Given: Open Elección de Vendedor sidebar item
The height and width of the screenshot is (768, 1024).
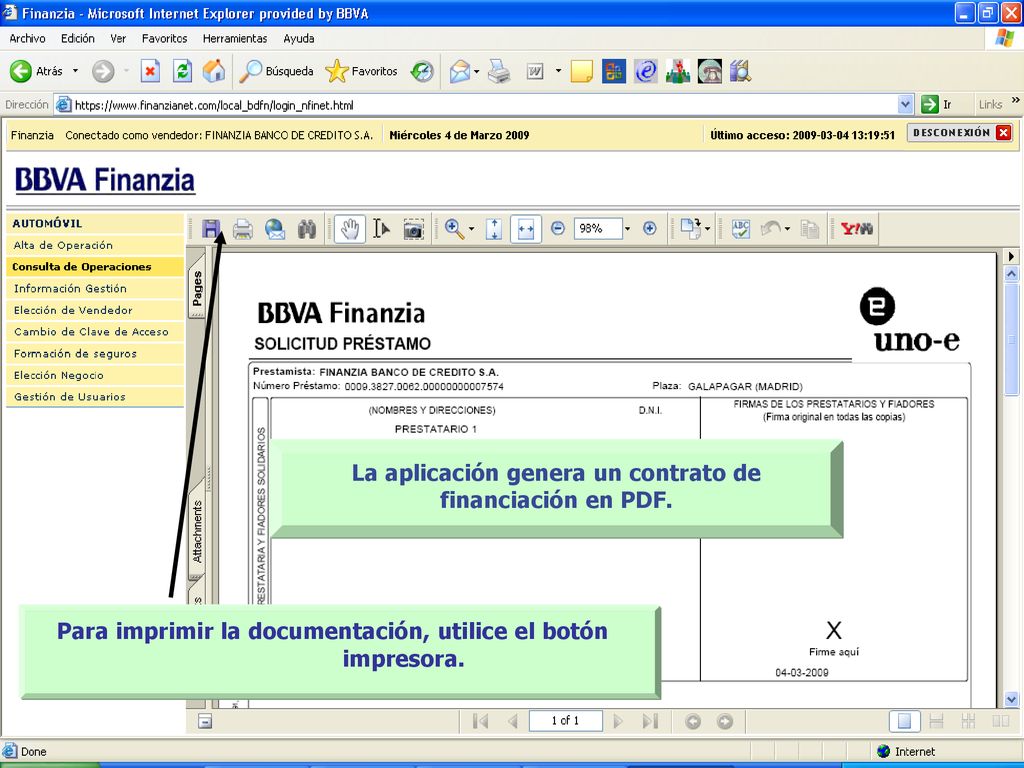Looking at the screenshot, I should pos(95,310).
